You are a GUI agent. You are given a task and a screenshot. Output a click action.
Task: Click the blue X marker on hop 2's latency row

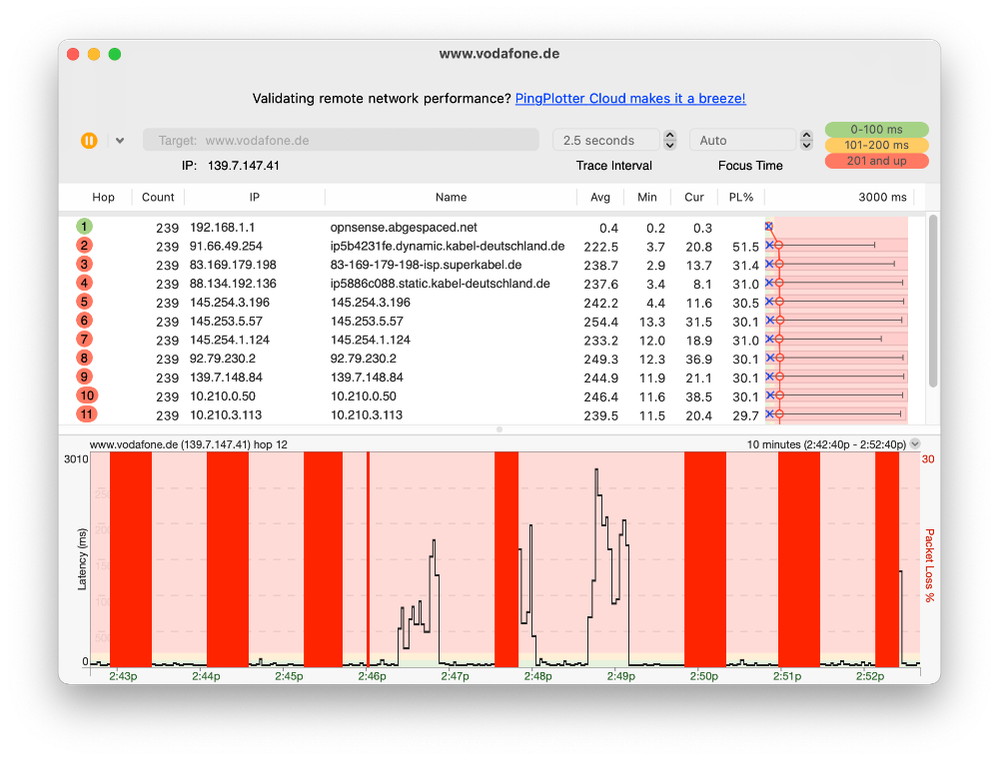click(770, 246)
